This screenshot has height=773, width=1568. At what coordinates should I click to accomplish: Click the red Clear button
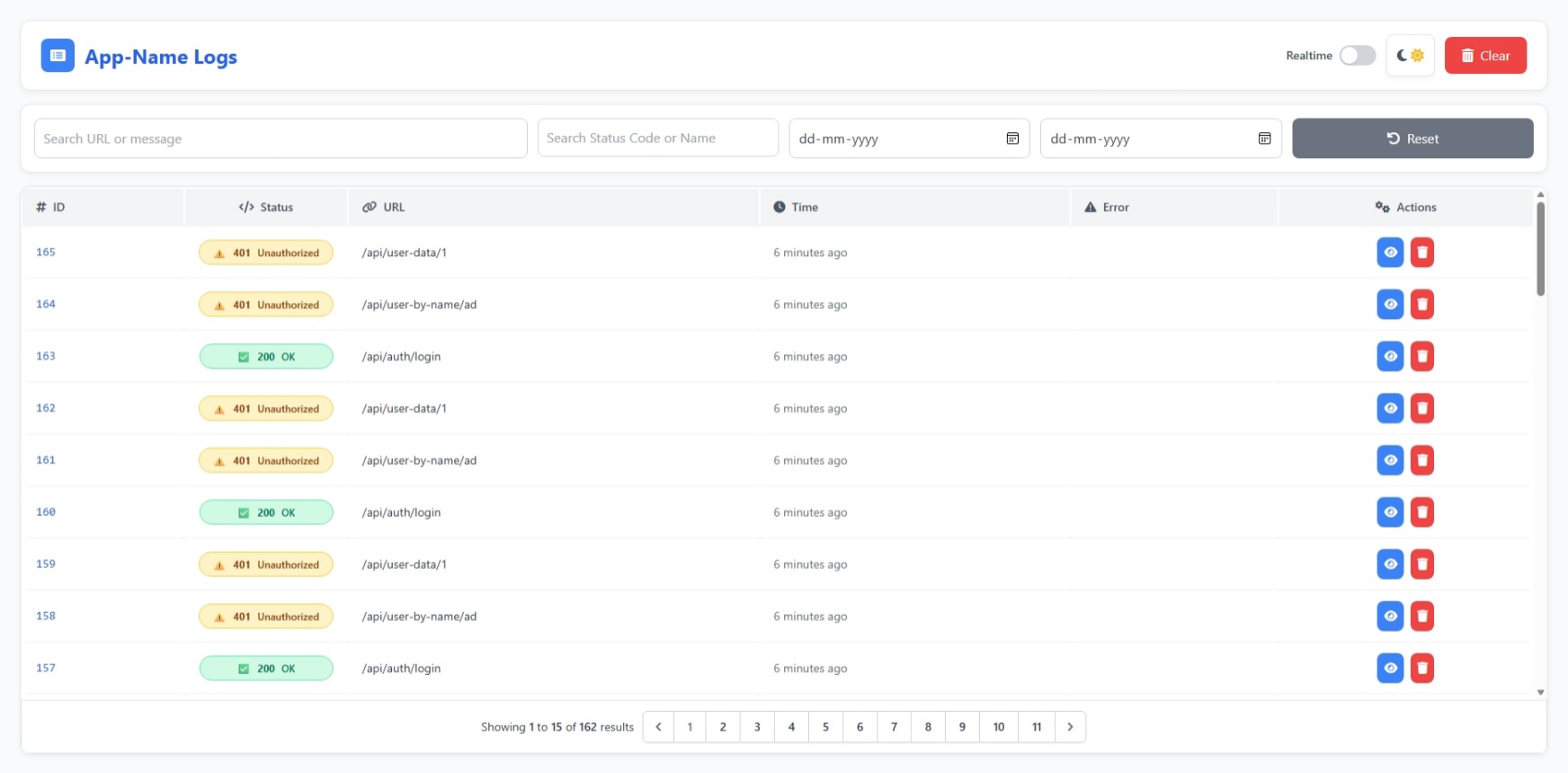[1485, 56]
